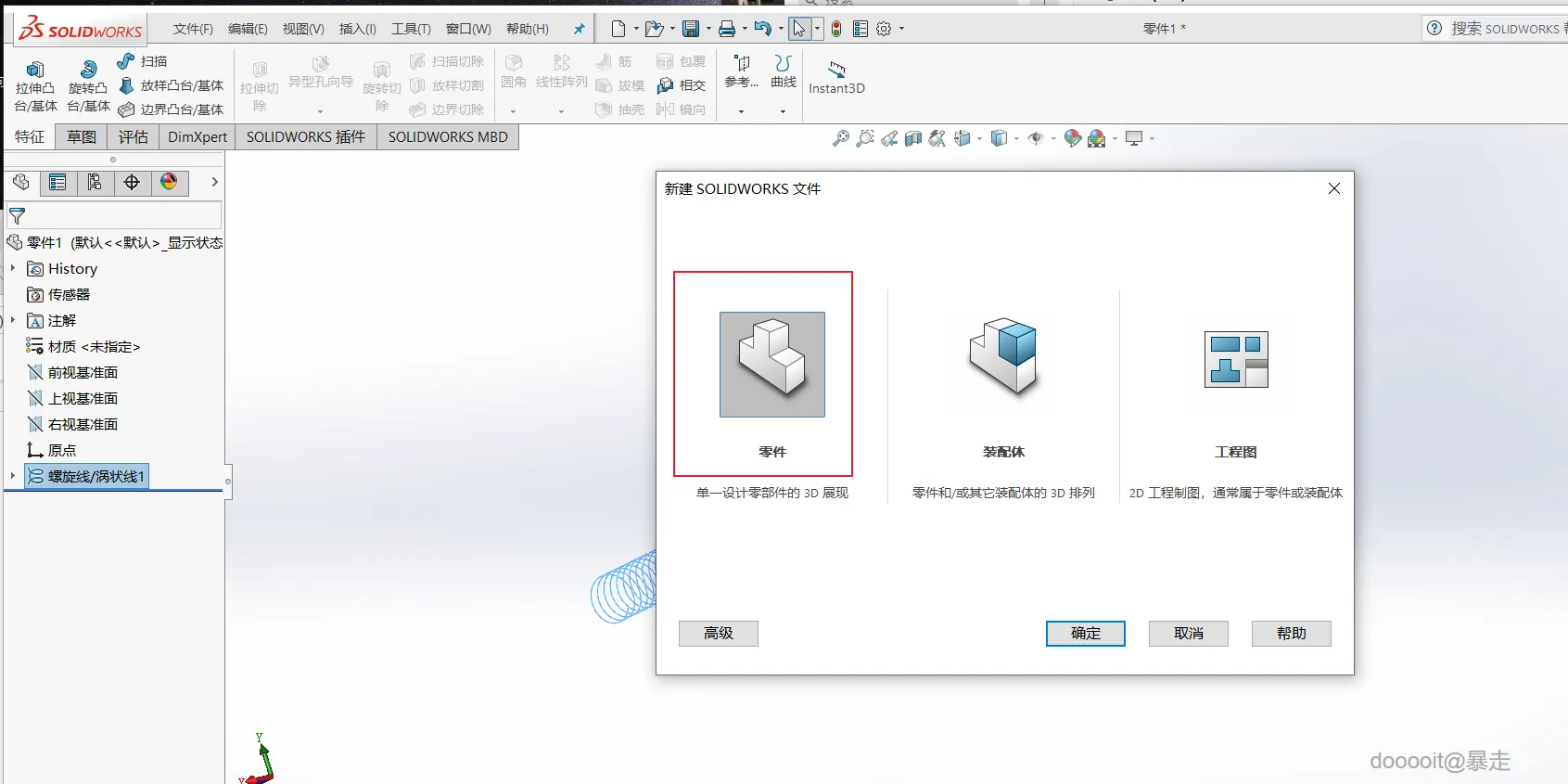Expand the 注解 (Annotations) tree node
The height and width of the screenshot is (784, 1568).
point(13,320)
